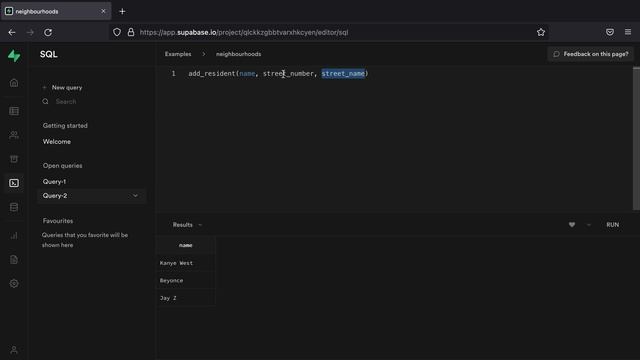This screenshot has height=360, width=640.
Task: Click the Supabase logo icon
Action: pyautogui.click(x=14, y=56)
